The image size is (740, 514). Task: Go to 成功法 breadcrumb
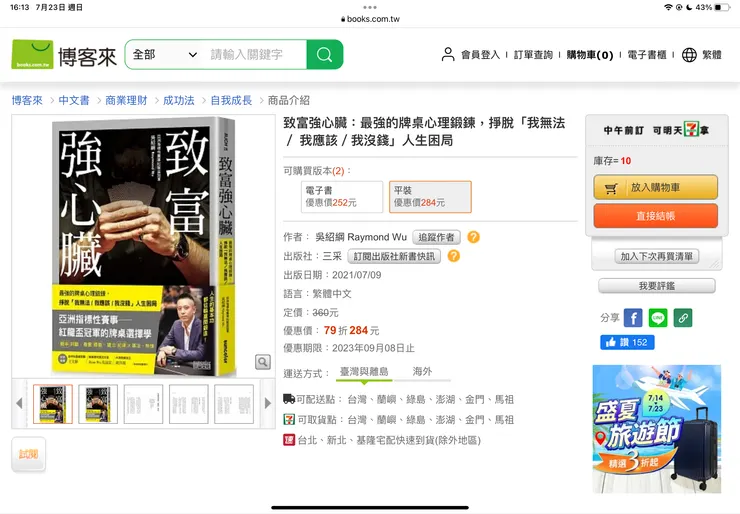tap(178, 100)
